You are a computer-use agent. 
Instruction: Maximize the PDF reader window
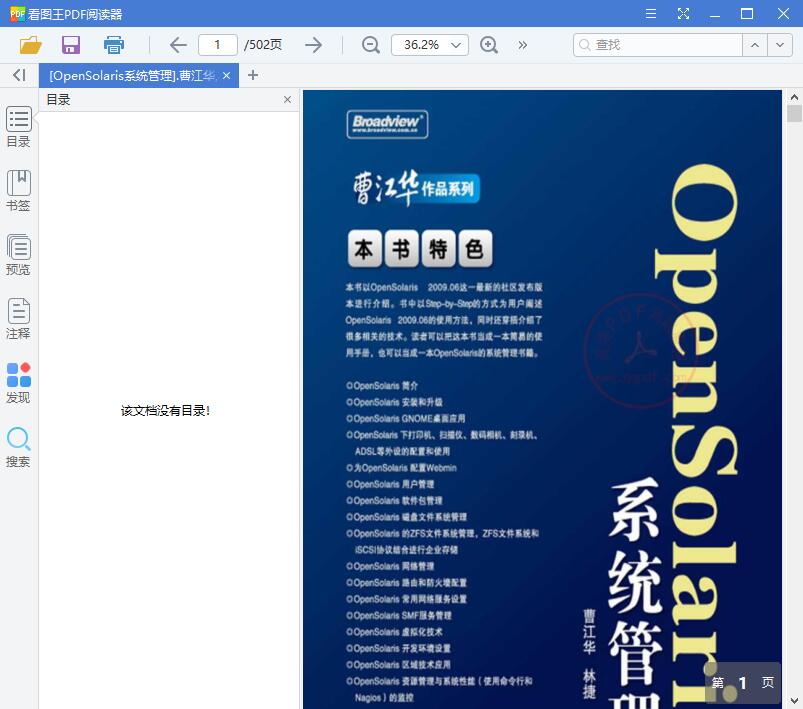747,13
